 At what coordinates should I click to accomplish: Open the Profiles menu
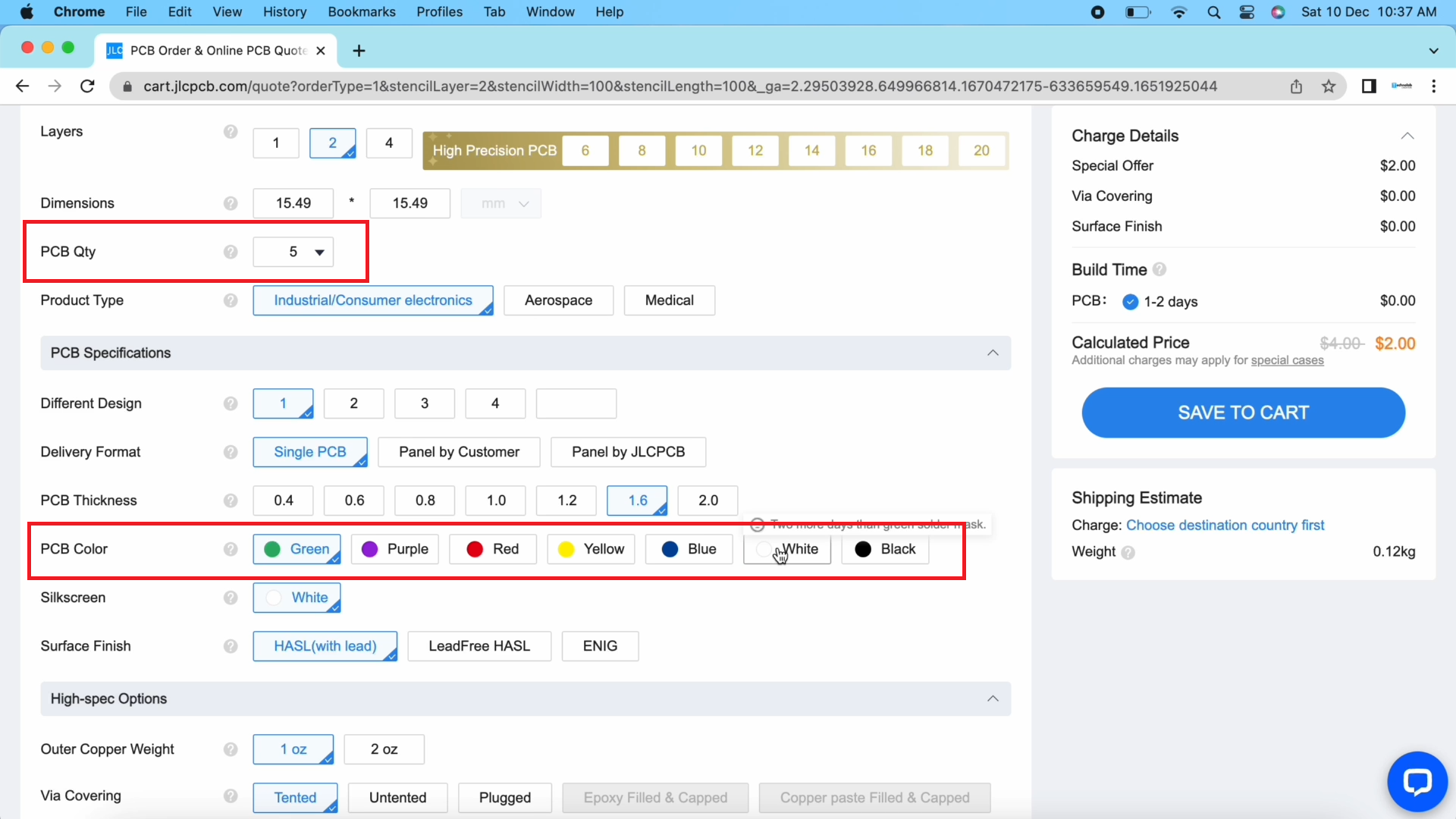point(439,12)
